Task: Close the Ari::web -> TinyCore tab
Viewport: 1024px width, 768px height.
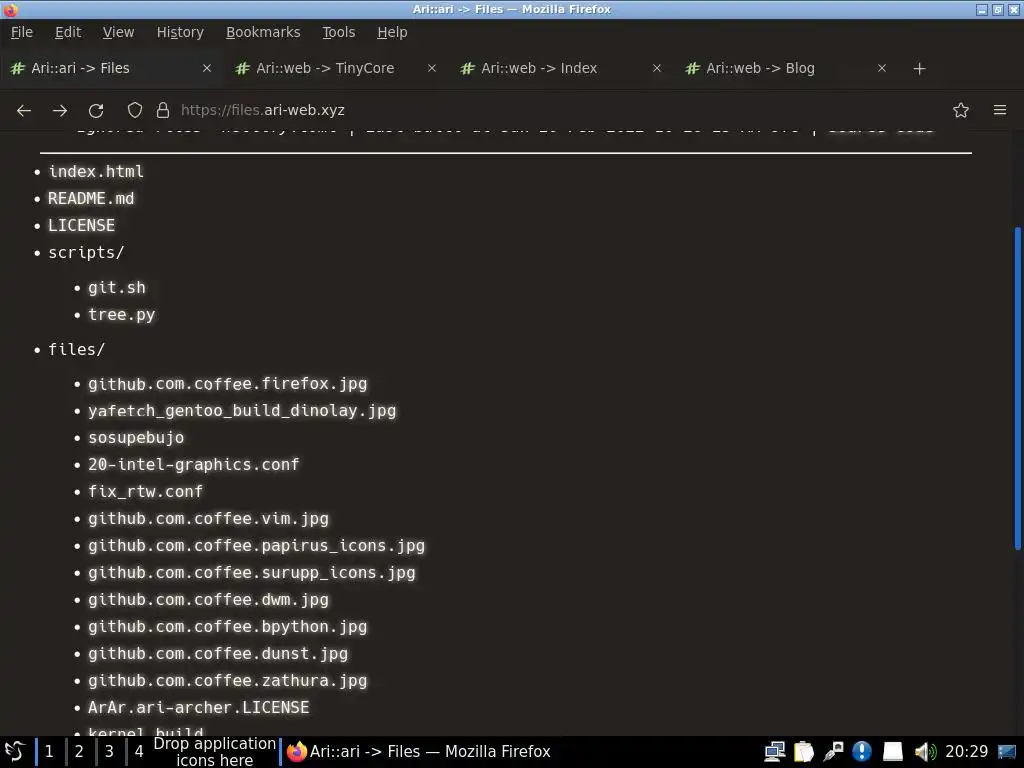Action: pos(432,68)
